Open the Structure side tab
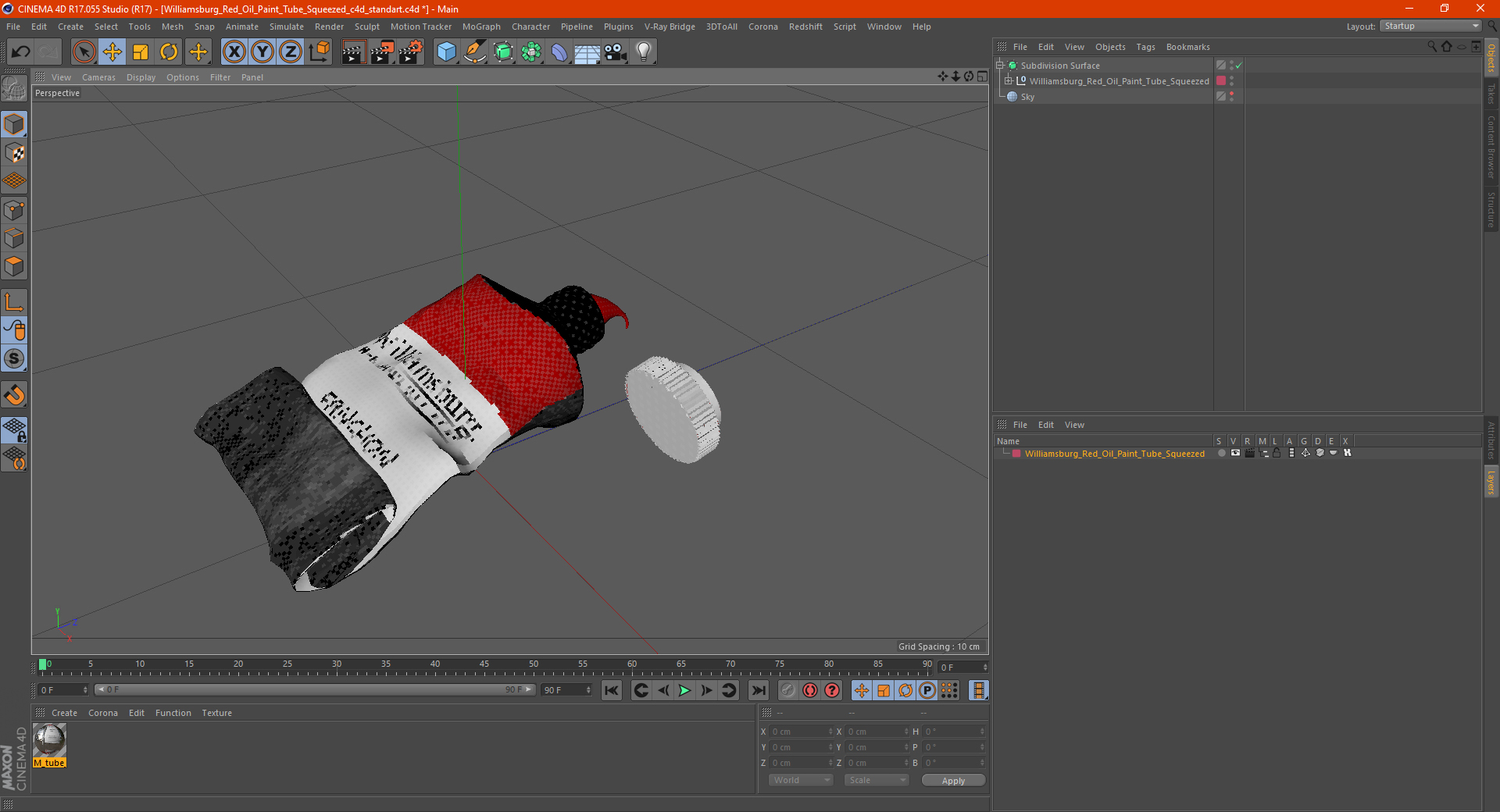This screenshot has height=812, width=1500. (x=1491, y=209)
